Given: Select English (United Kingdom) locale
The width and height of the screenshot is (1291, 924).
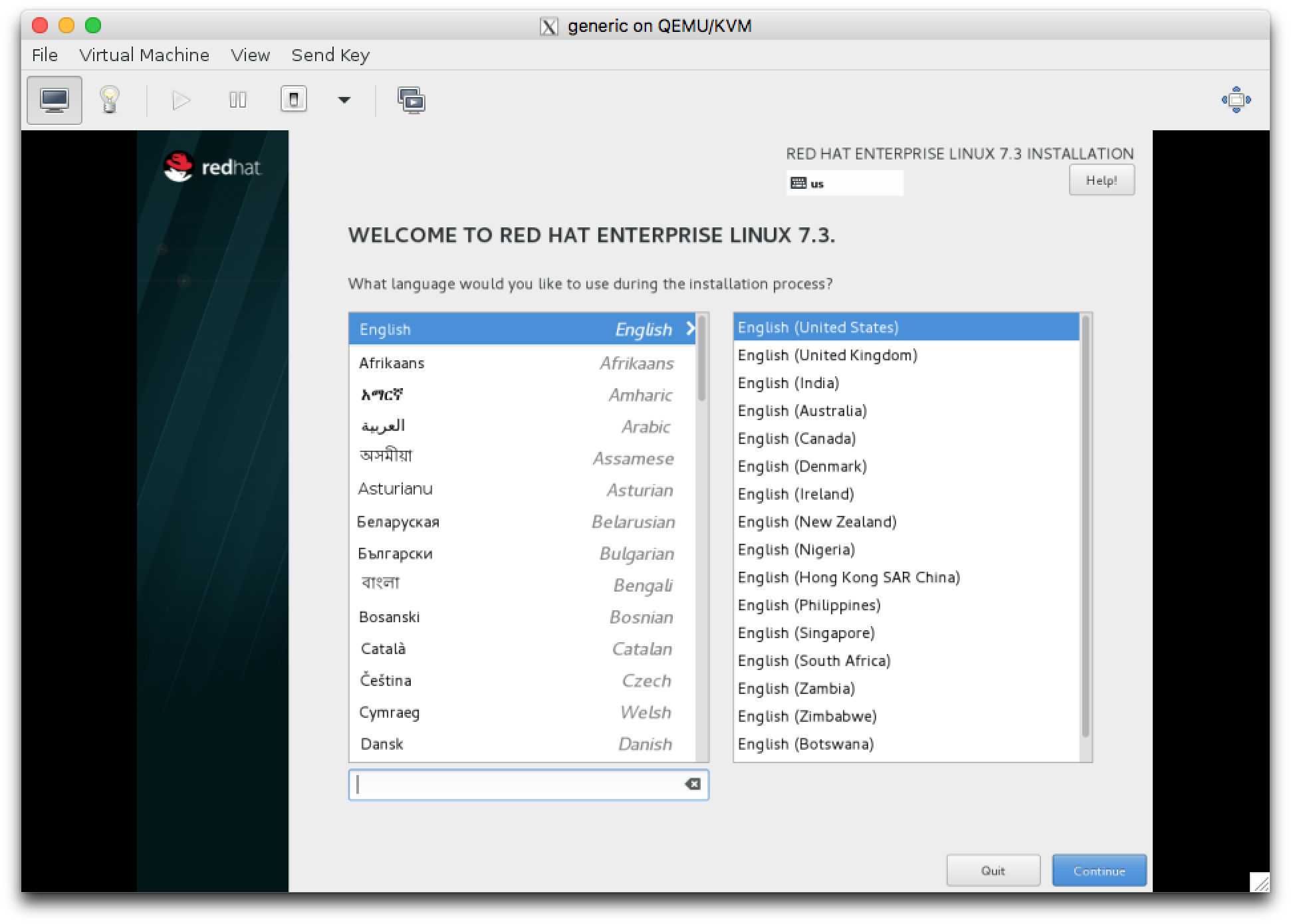Looking at the screenshot, I should pyautogui.click(x=906, y=355).
